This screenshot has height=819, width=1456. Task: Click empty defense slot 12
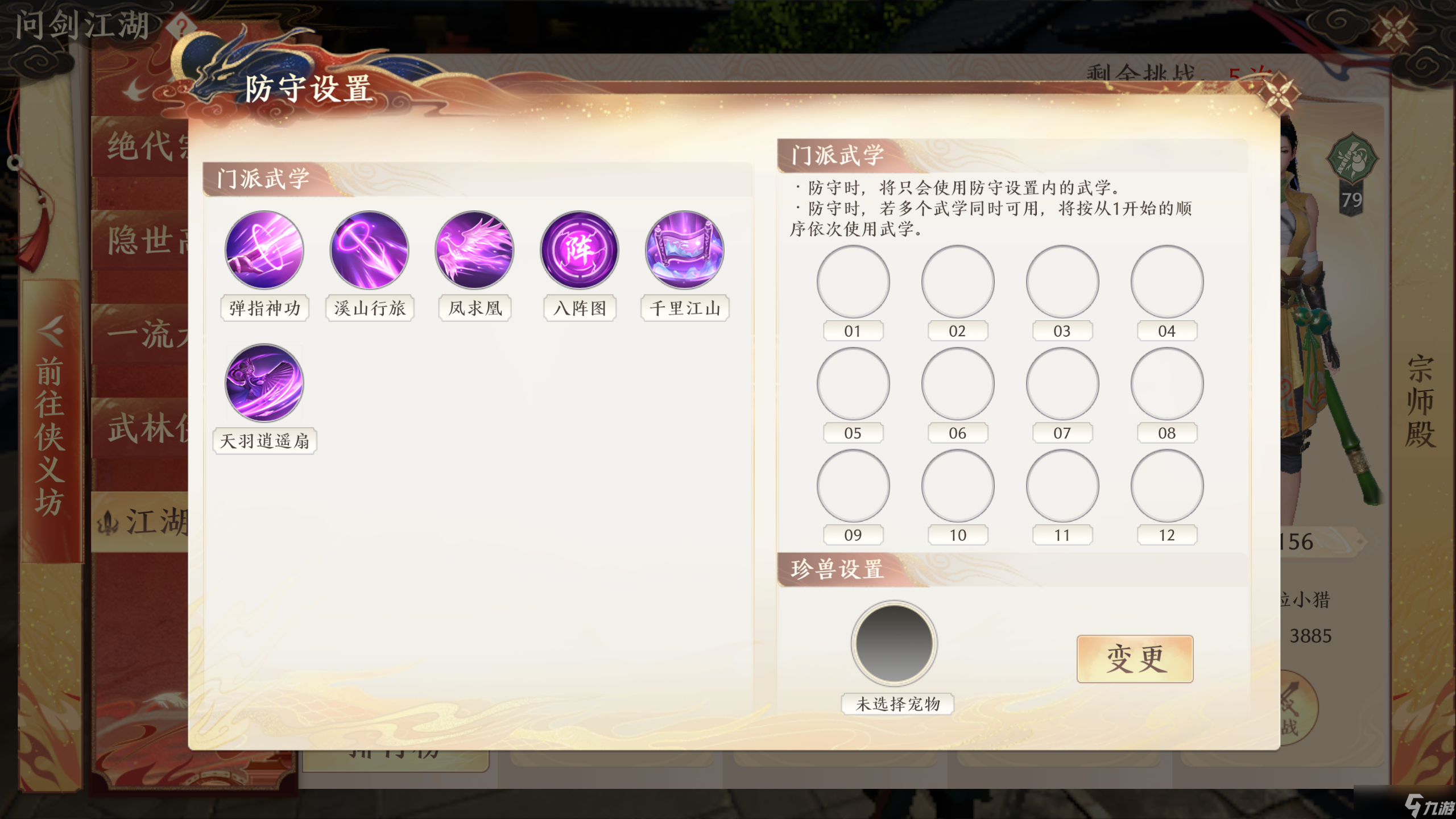[1167, 486]
